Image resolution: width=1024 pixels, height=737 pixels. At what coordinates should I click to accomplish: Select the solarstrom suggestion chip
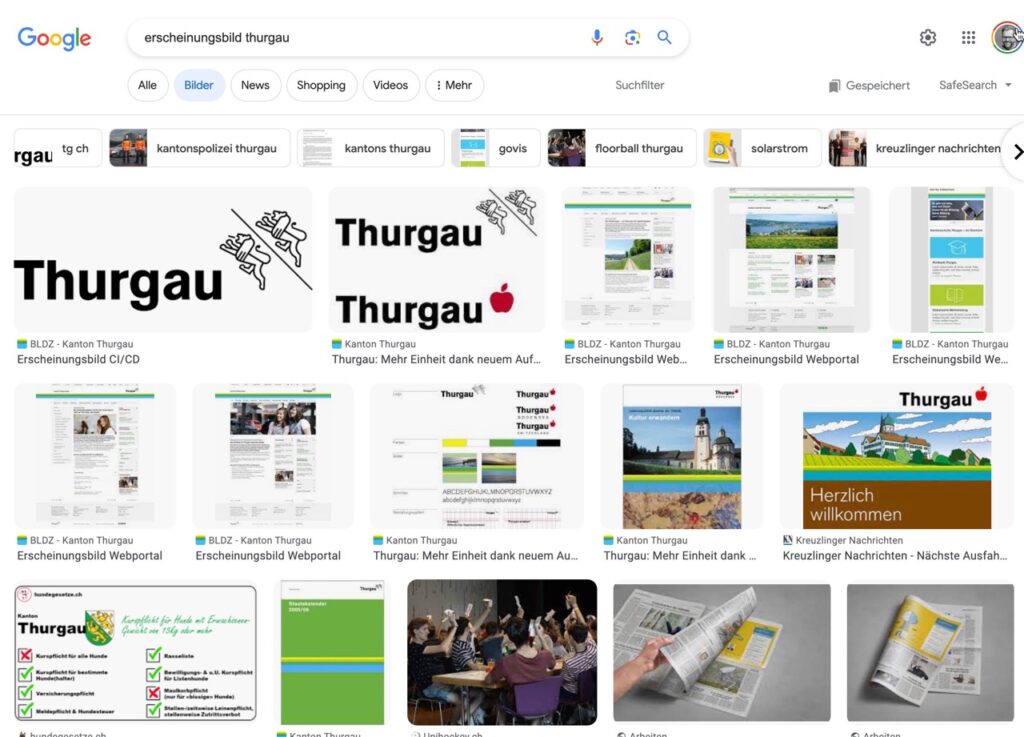(762, 148)
